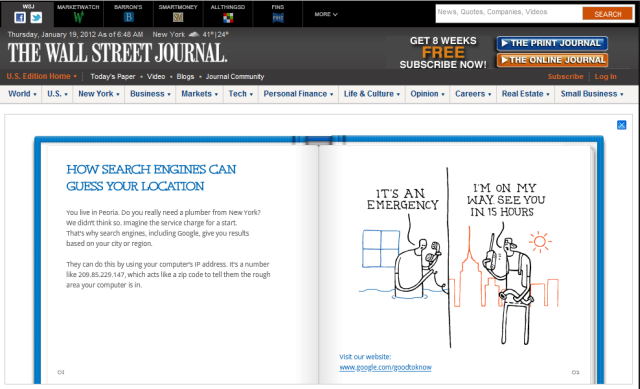Viewport: 640px width, 389px height.
Task: Open the WSJ Facebook icon
Action: (x=20, y=18)
